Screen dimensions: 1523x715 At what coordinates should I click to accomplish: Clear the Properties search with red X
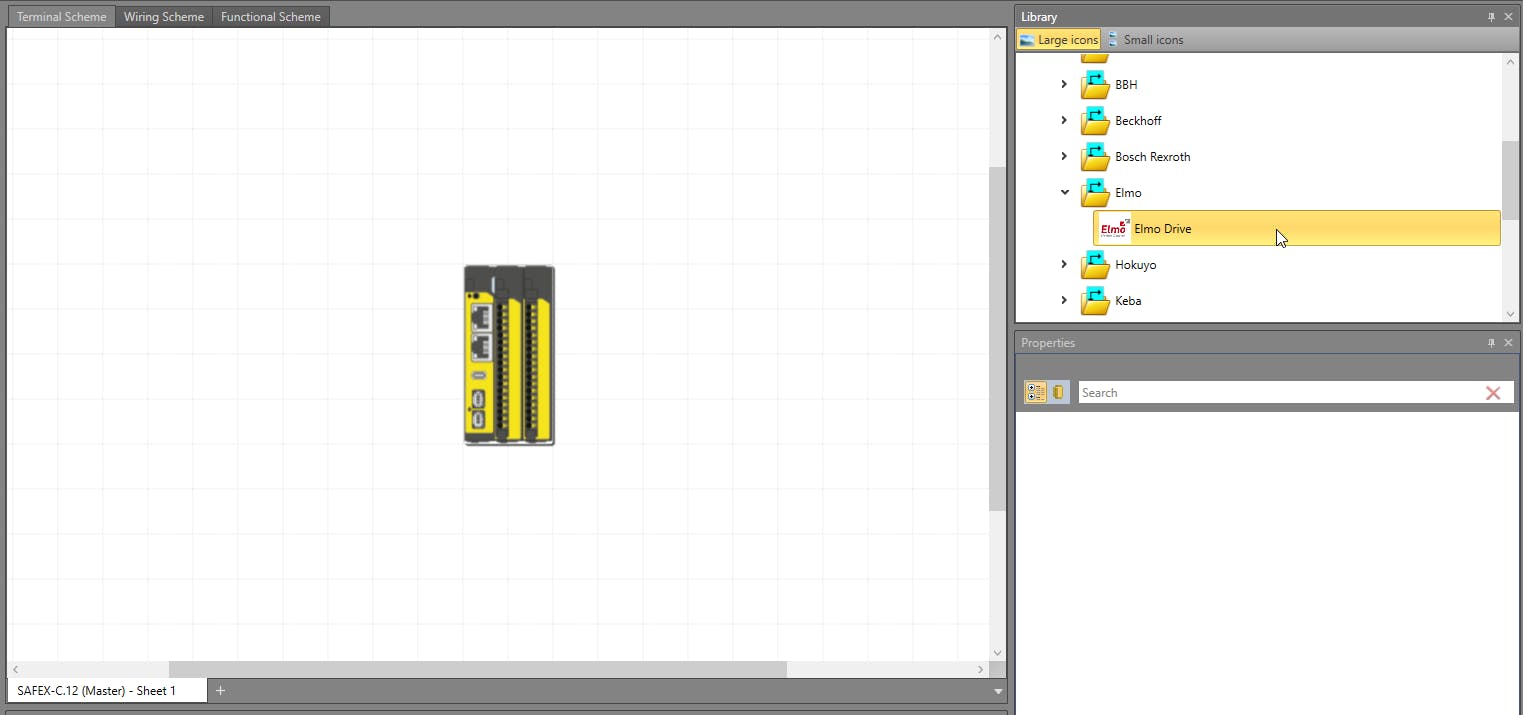click(x=1493, y=393)
